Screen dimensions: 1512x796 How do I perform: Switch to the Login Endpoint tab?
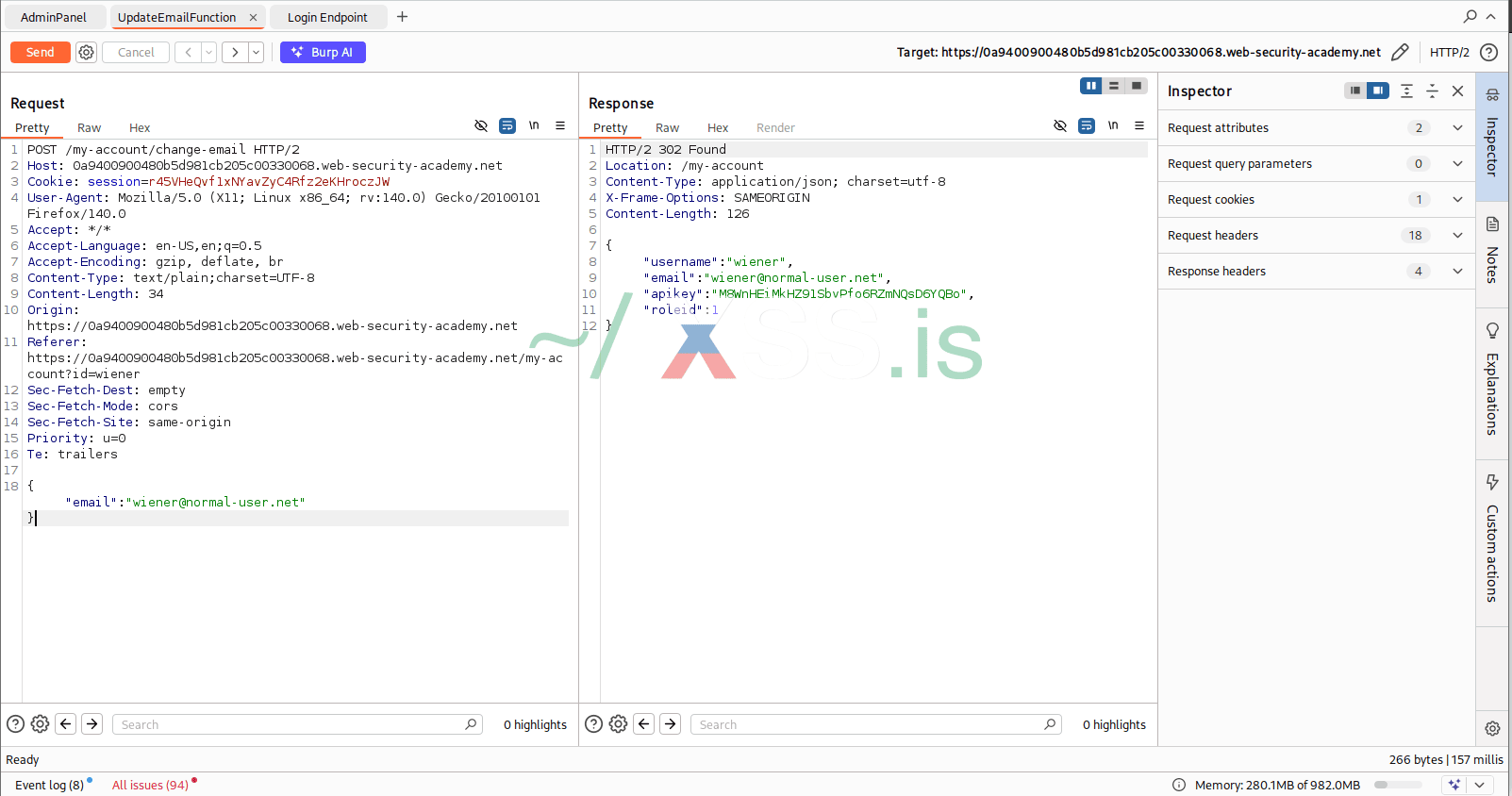click(x=327, y=17)
